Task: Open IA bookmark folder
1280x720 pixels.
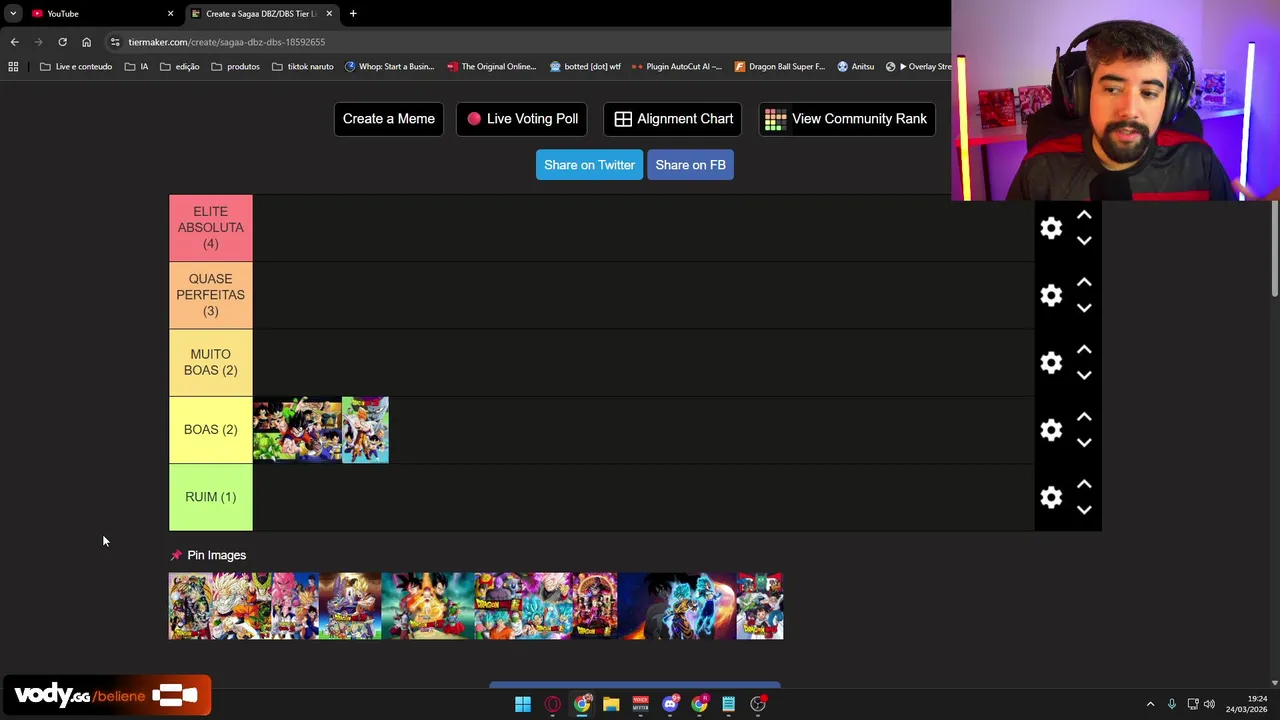Action: pos(137,67)
